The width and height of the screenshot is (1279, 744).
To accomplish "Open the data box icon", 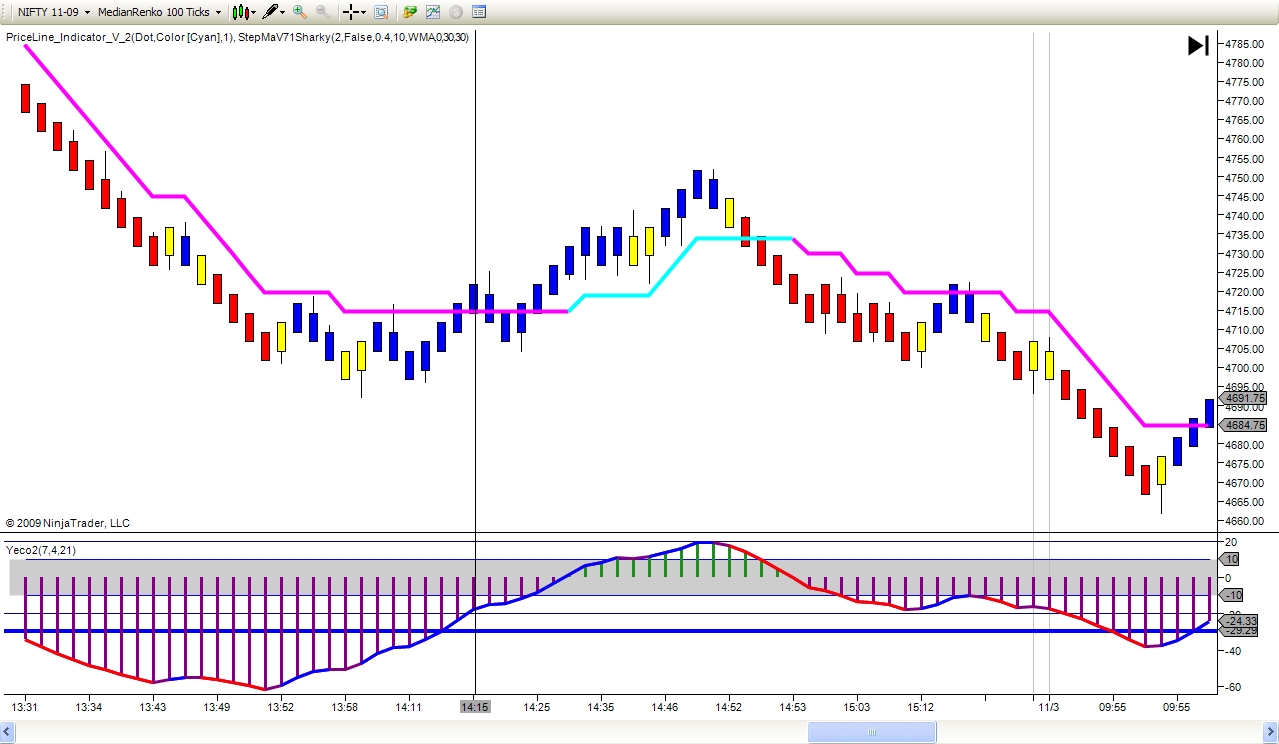I will (381, 12).
